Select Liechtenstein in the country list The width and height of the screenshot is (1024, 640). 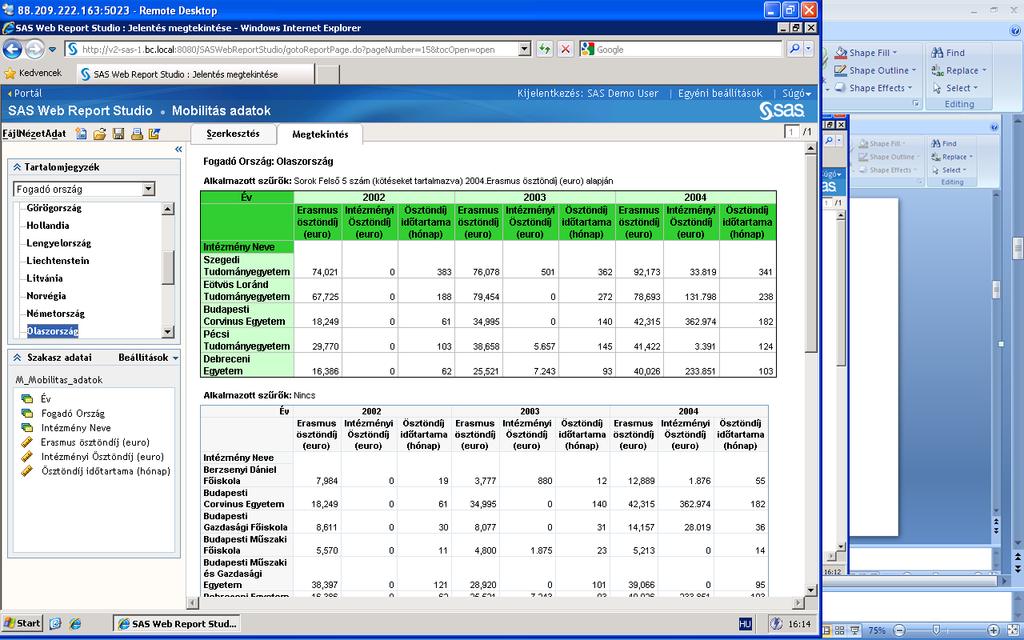[x=57, y=261]
